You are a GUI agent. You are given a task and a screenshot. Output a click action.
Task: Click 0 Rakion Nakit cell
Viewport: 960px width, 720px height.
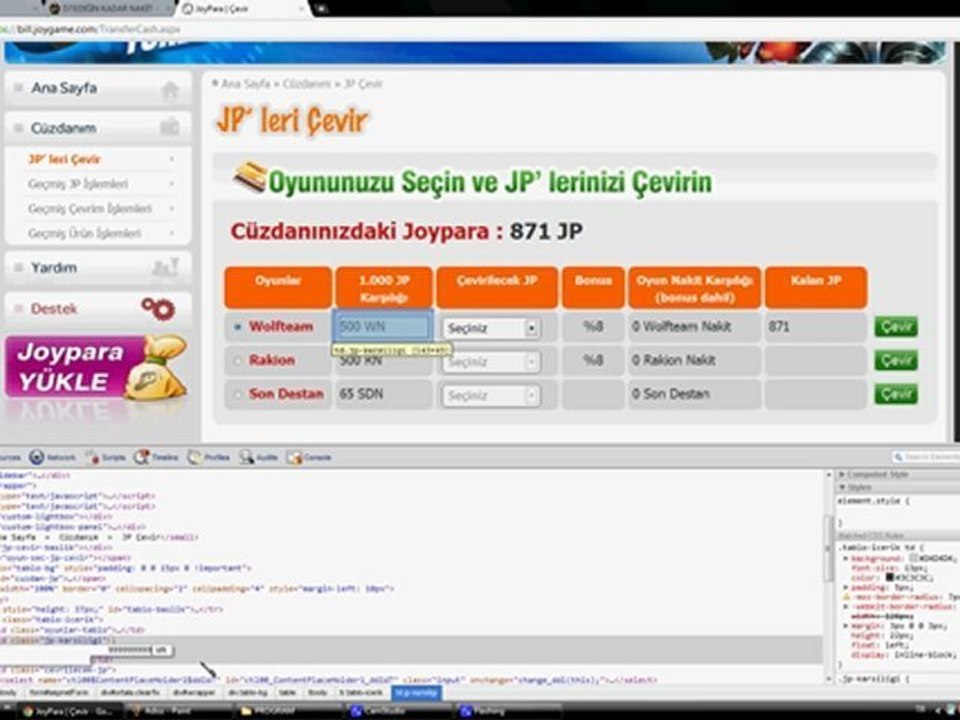click(x=694, y=361)
